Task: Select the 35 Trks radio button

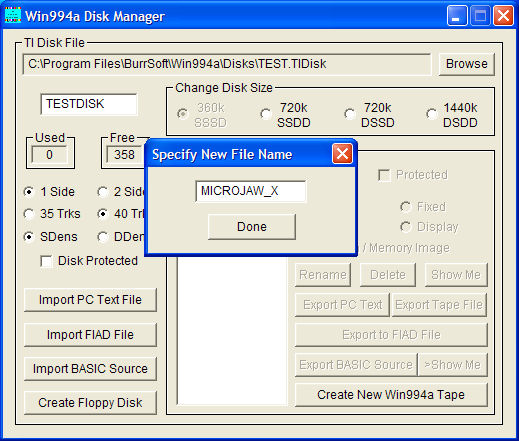Action: [29, 214]
